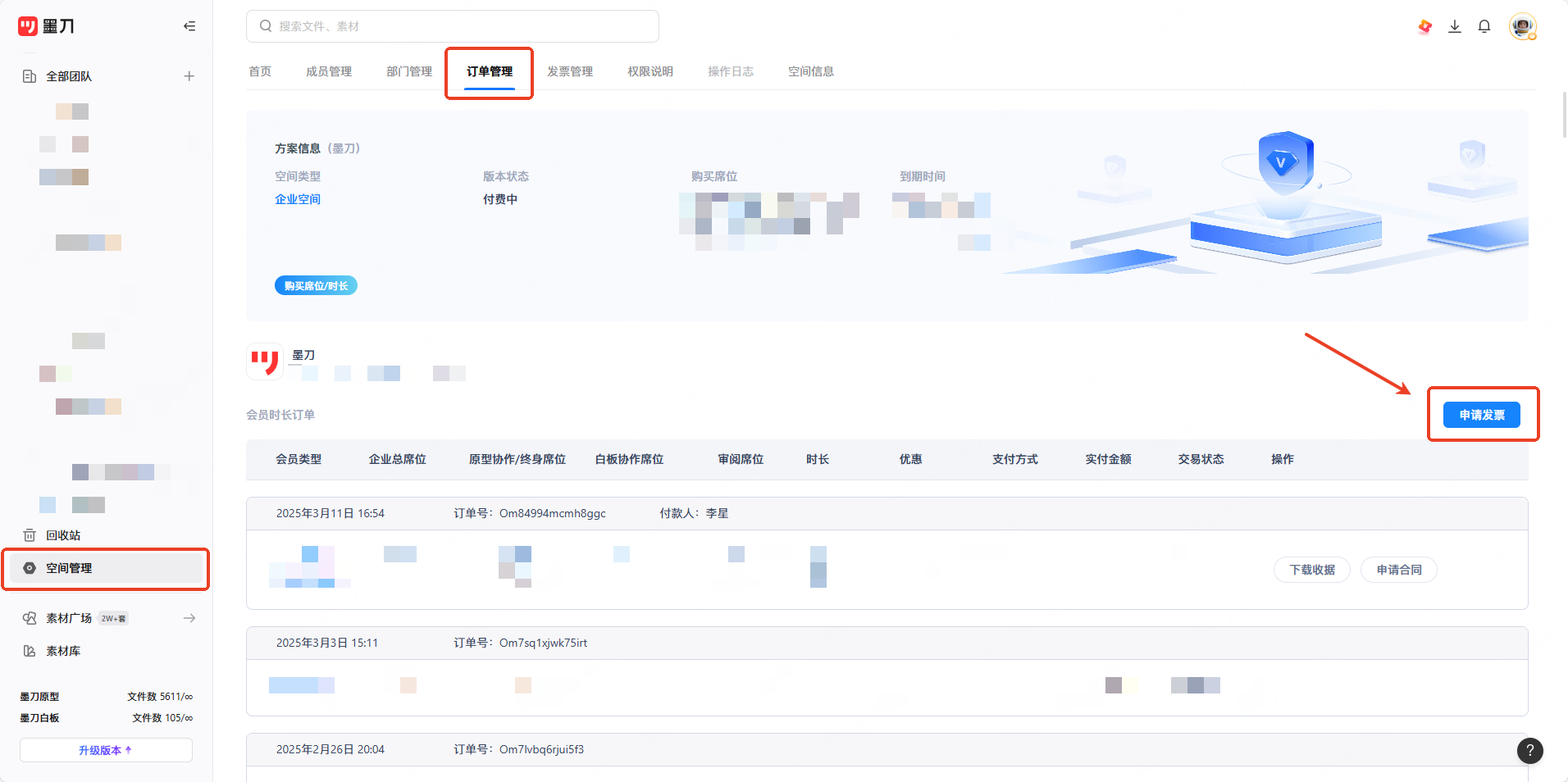
Task: Click the 升级版本 button
Action: click(106, 750)
